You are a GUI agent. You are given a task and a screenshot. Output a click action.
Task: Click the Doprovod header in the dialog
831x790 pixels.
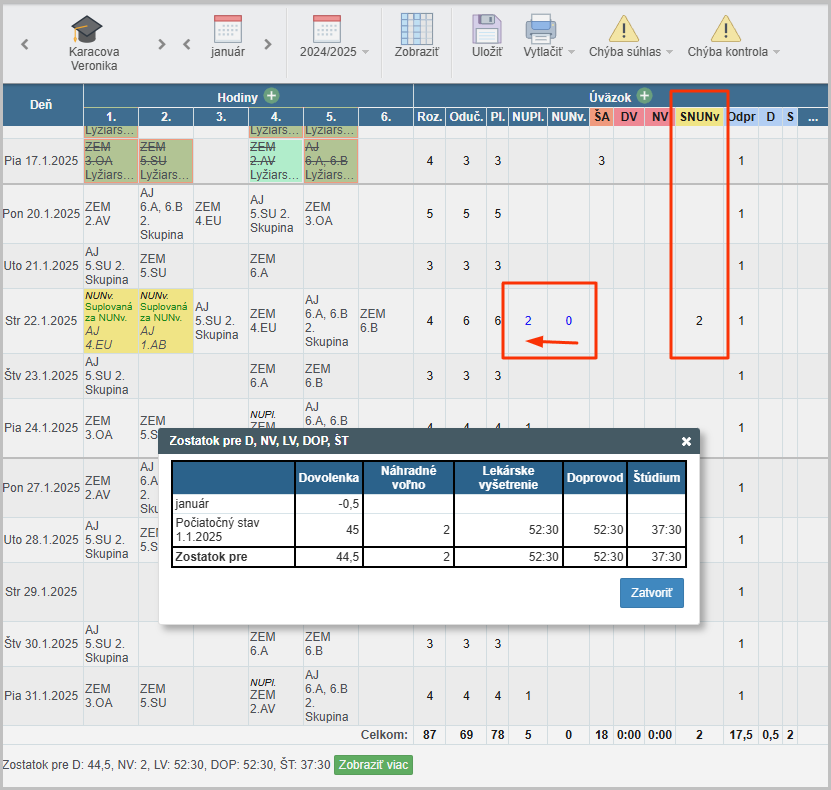(595, 477)
